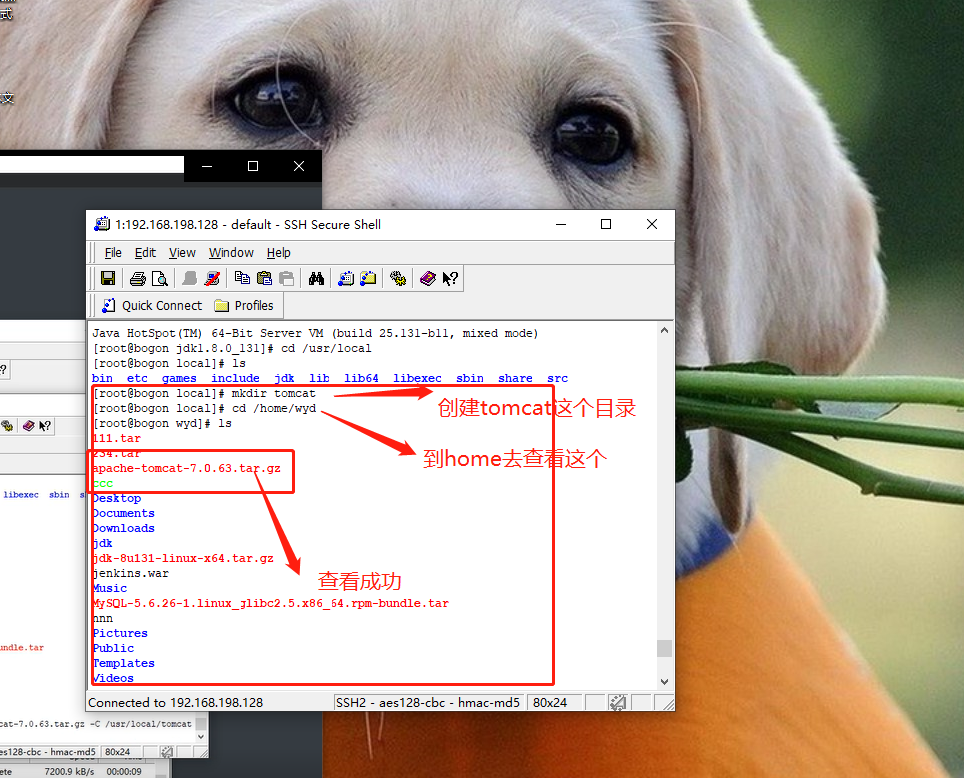
Task: Click "Connected to 192.168.198.128" status text
Action: pos(175,702)
